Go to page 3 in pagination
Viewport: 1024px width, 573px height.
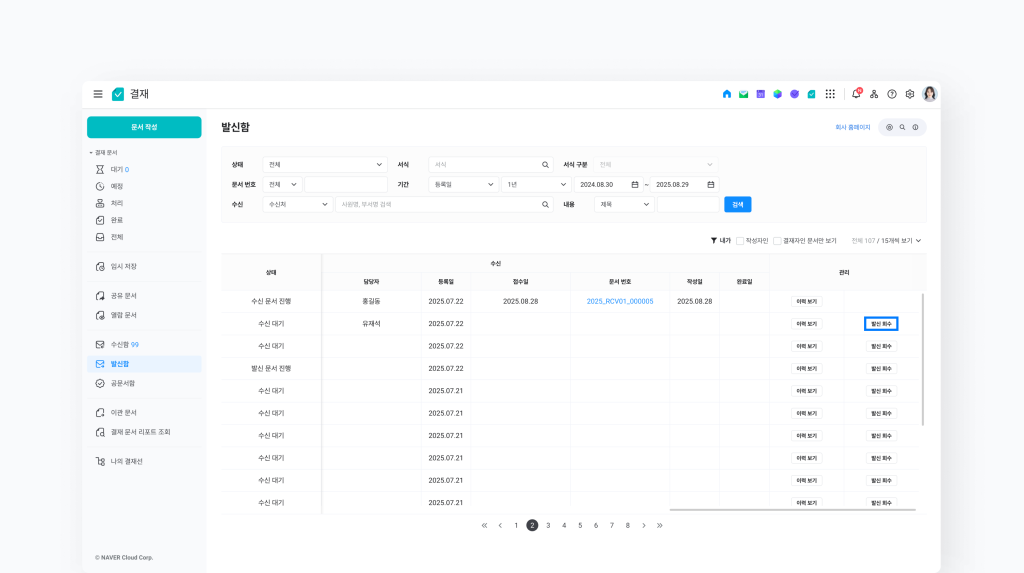[x=548, y=525]
